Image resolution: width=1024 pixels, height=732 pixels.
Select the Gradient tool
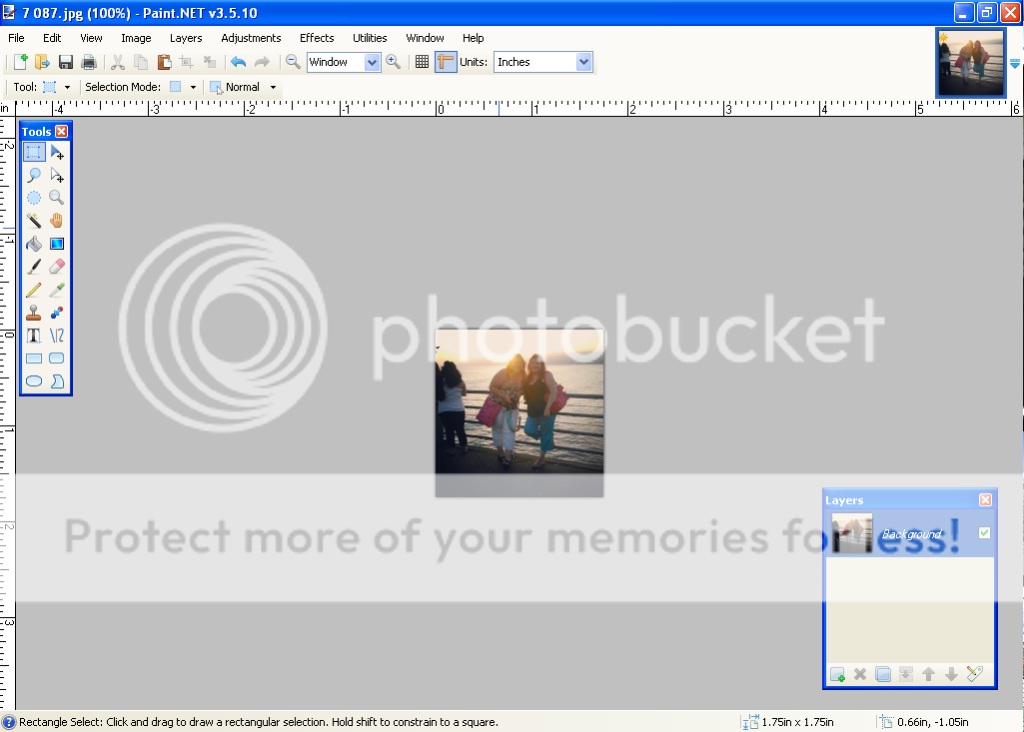57,244
